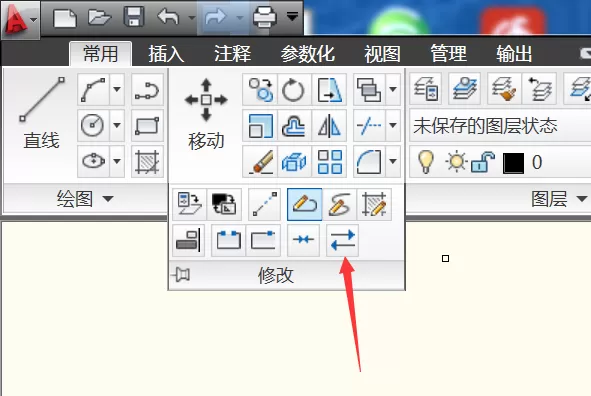Select the Polyline tool
Screen dimensions: 591x396
click(147, 90)
